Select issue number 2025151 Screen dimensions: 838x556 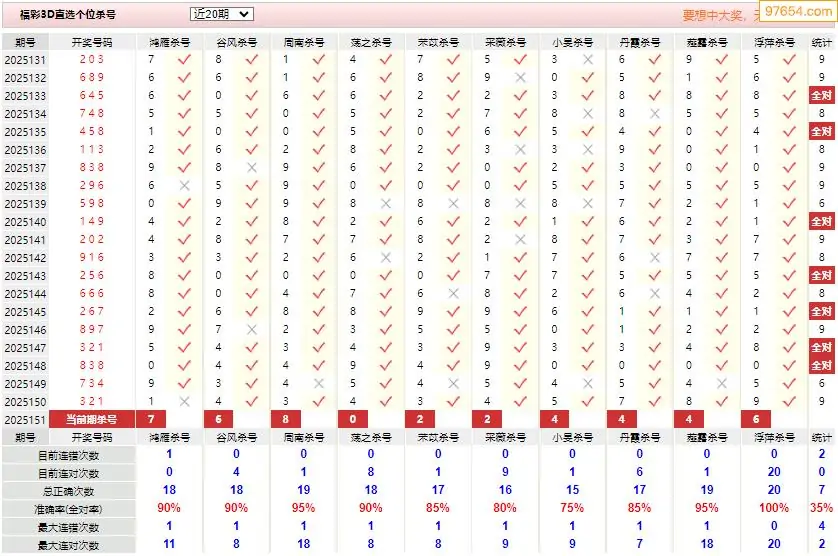[25, 420]
